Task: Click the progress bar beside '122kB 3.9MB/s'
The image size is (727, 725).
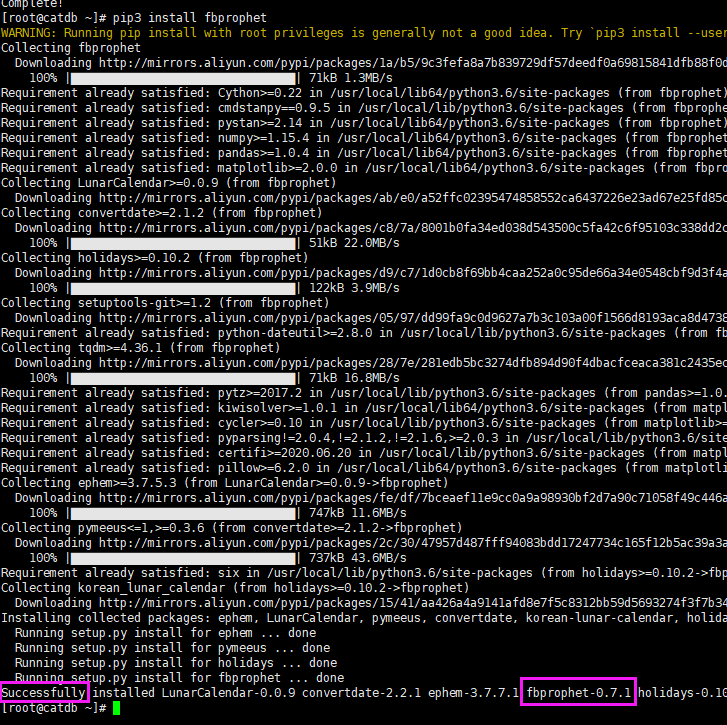Action: [183, 288]
